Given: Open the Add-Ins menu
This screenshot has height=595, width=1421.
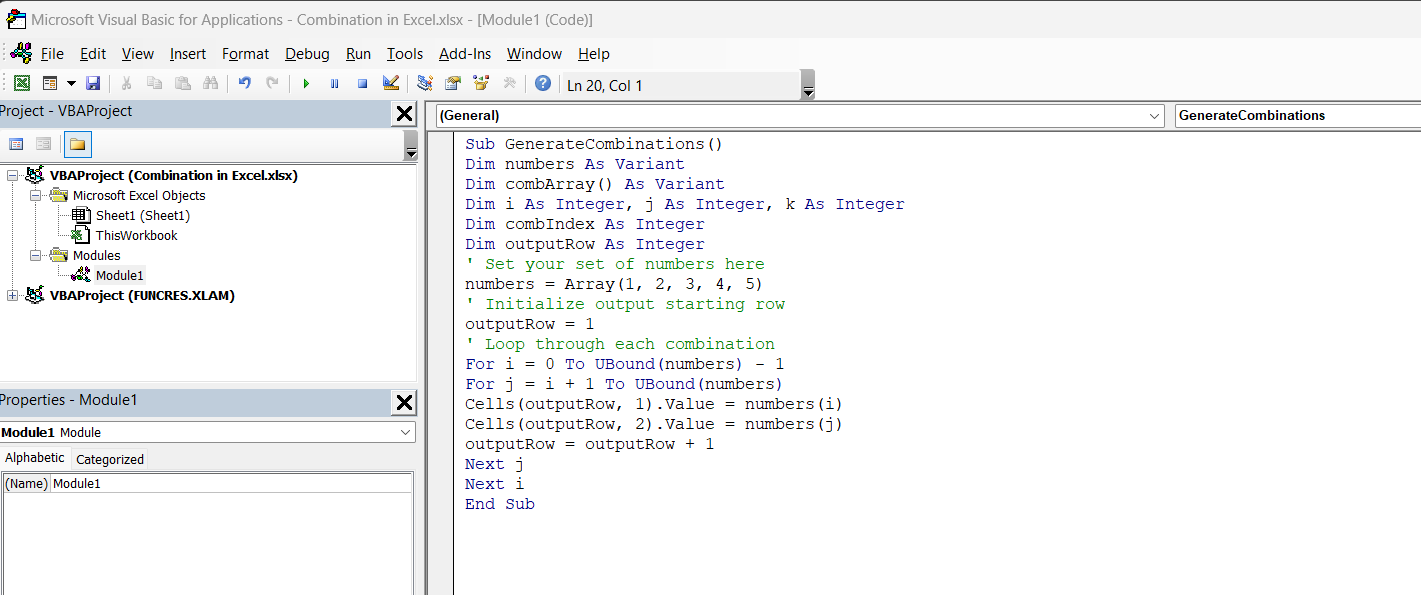Looking at the screenshot, I should coord(465,54).
